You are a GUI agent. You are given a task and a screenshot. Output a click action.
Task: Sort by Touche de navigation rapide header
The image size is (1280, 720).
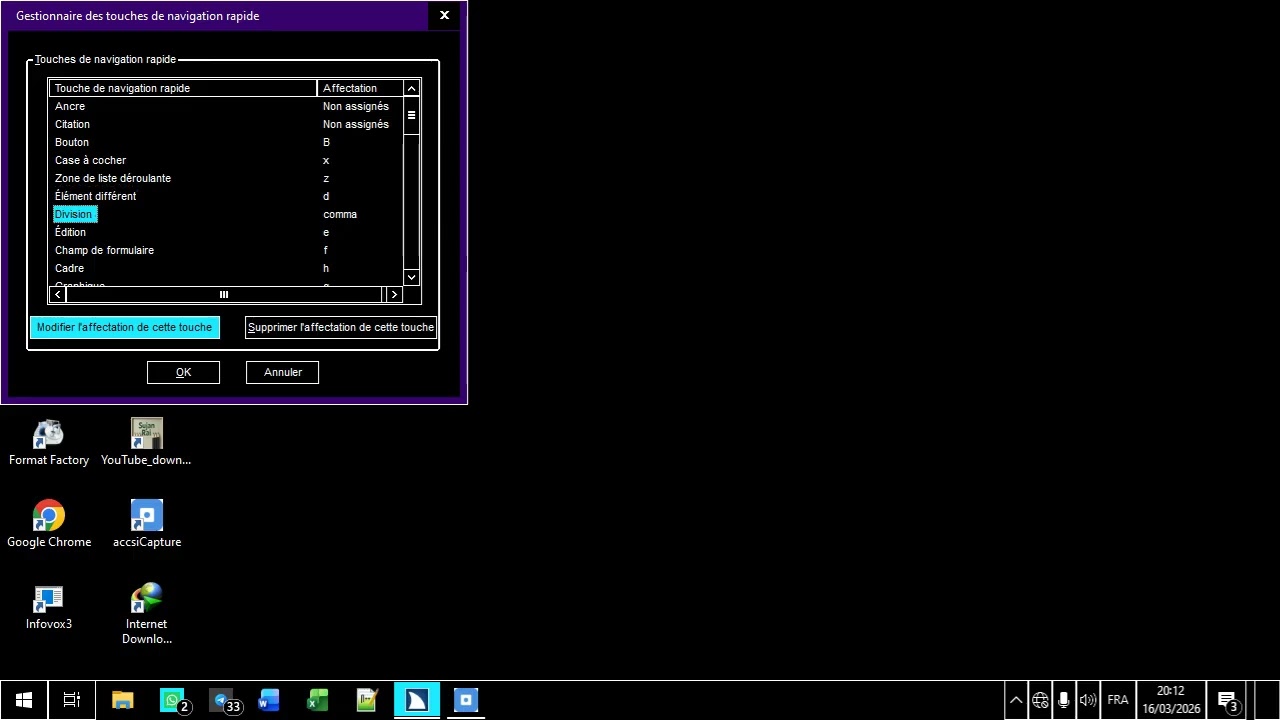(x=183, y=88)
